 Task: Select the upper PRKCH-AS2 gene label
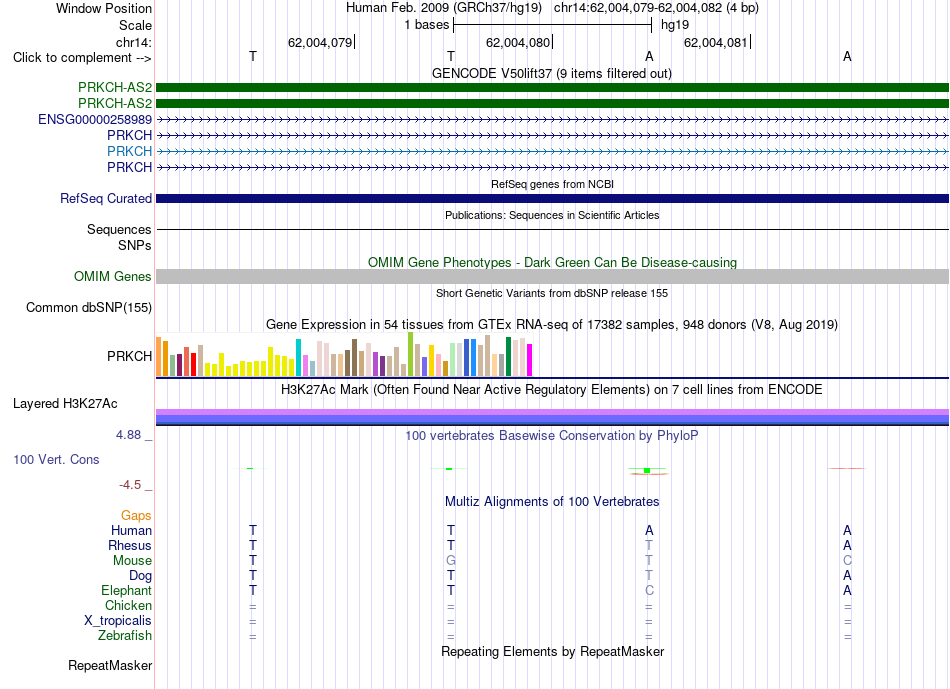pos(115,87)
